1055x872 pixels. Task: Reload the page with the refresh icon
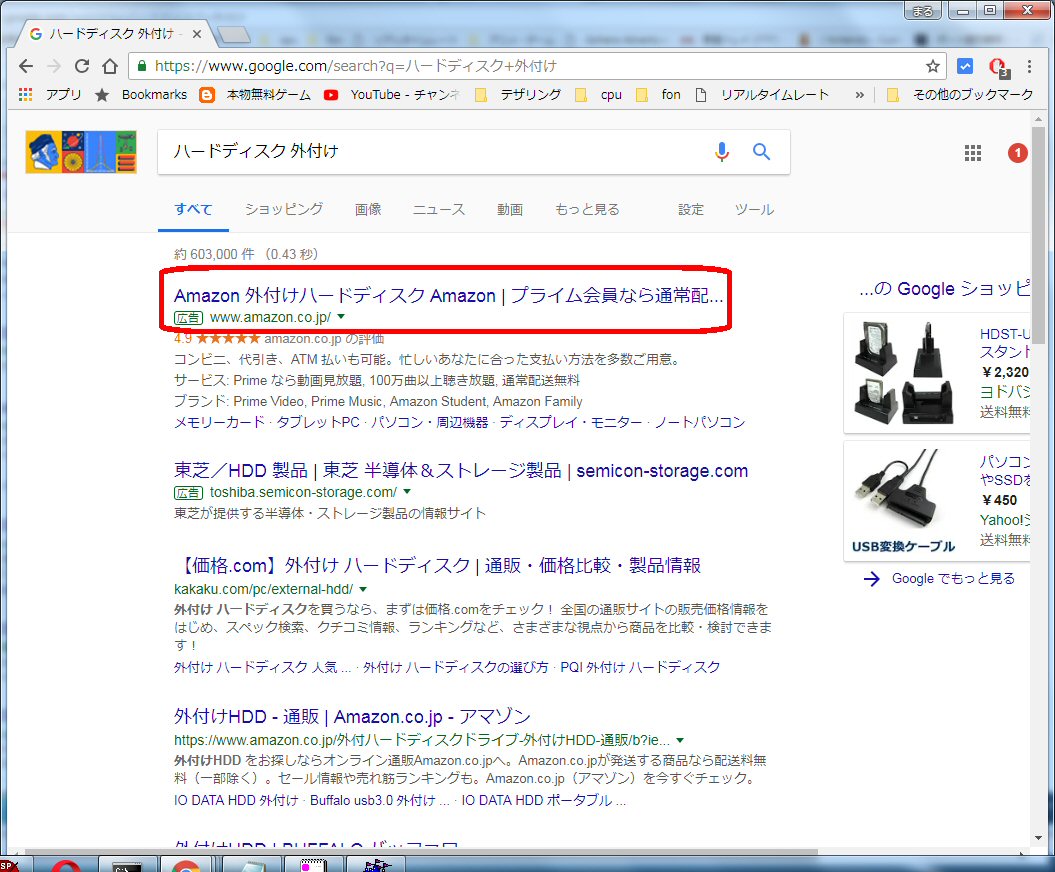pyautogui.click(x=82, y=66)
